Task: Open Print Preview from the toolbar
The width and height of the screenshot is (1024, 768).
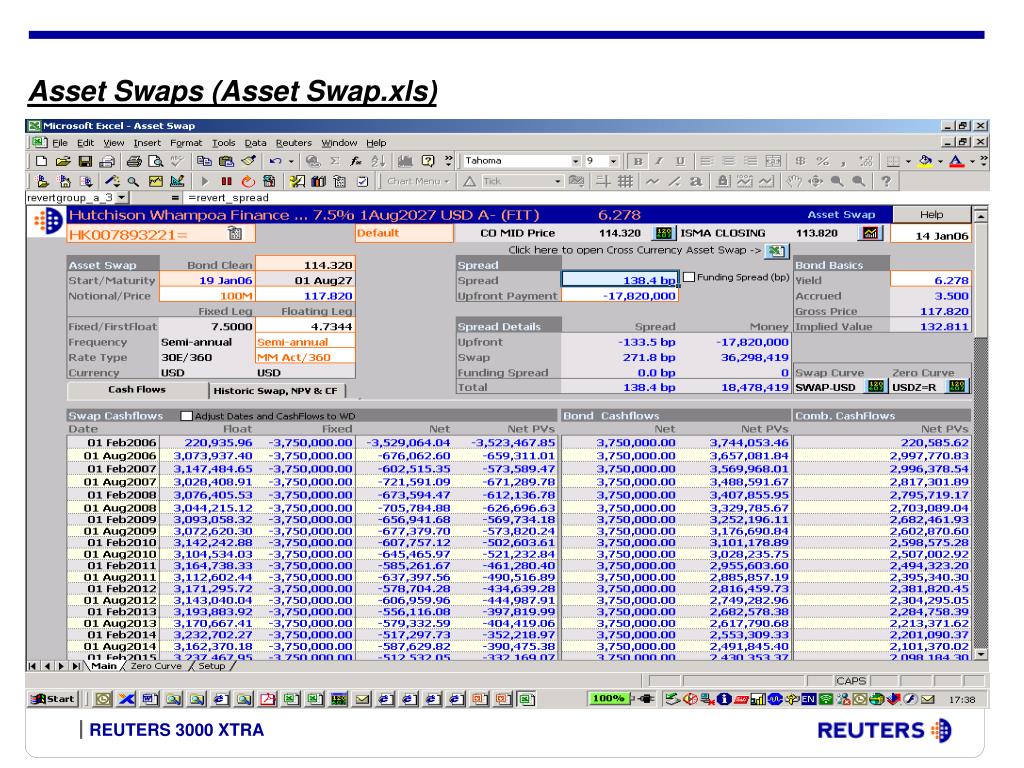Action: tap(155, 161)
